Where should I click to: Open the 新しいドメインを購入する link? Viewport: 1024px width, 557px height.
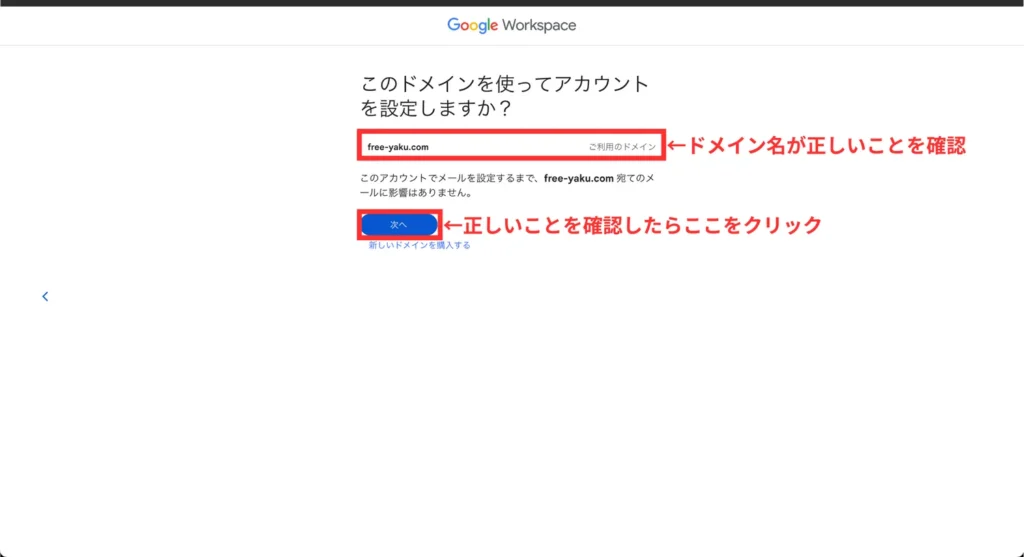pyautogui.click(x=419, y=245)
